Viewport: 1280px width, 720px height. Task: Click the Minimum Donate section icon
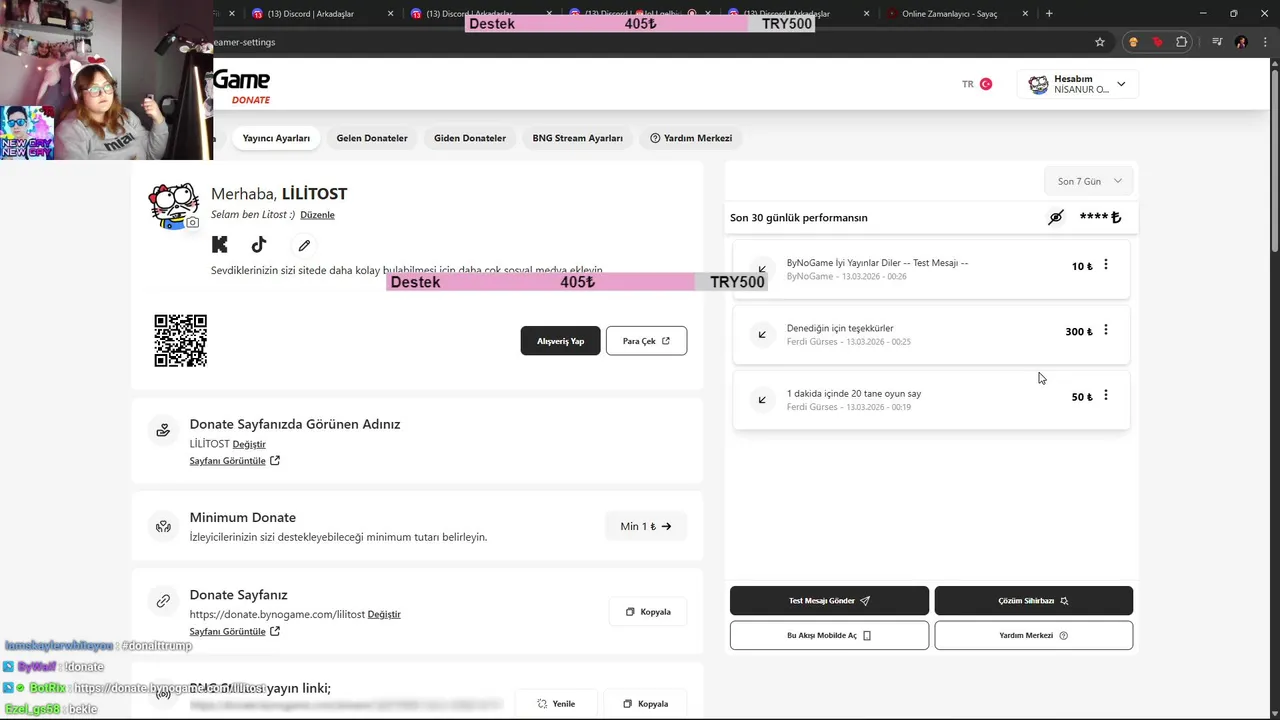[163, 526]
